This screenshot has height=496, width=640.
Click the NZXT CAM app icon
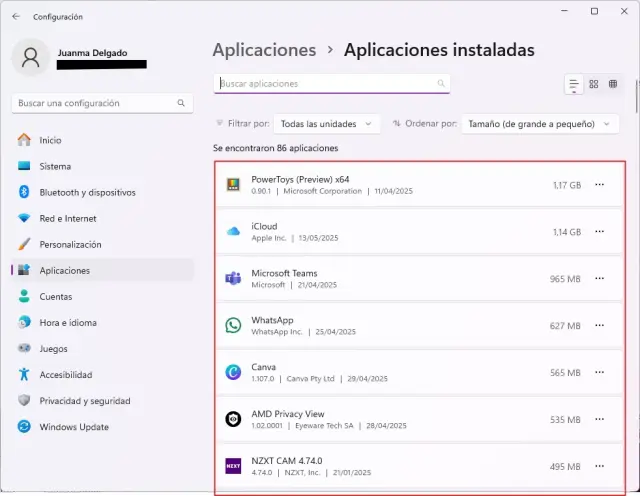coord(233,466)
